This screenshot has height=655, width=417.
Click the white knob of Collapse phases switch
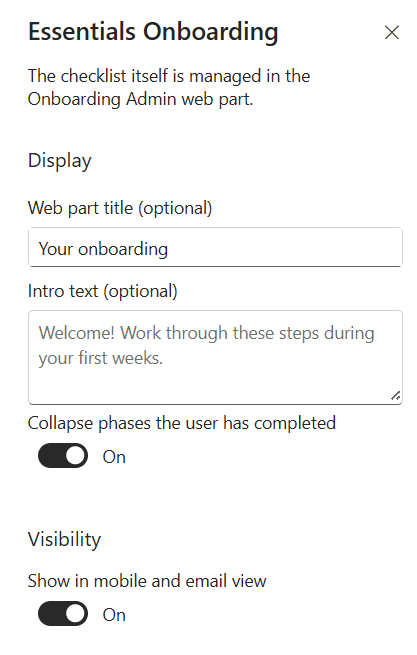tap(75, 456)
